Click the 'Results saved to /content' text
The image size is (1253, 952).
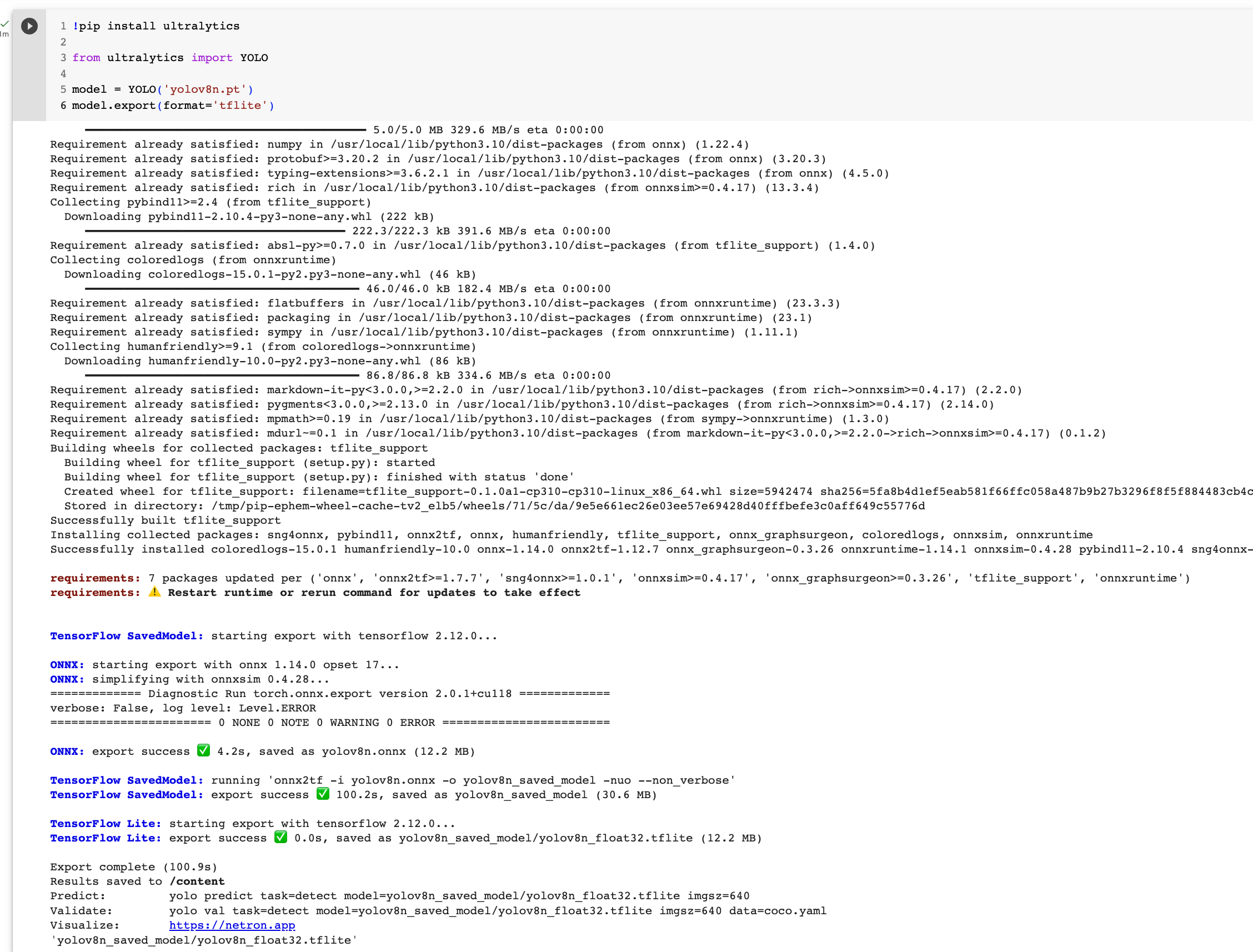[137, 881]
